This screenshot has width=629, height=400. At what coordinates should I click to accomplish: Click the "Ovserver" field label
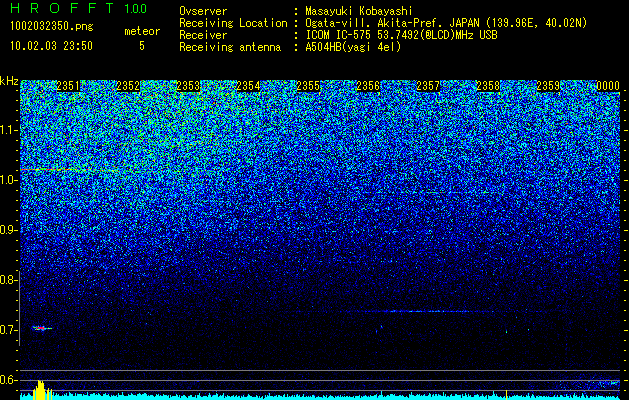pos(203,11)
